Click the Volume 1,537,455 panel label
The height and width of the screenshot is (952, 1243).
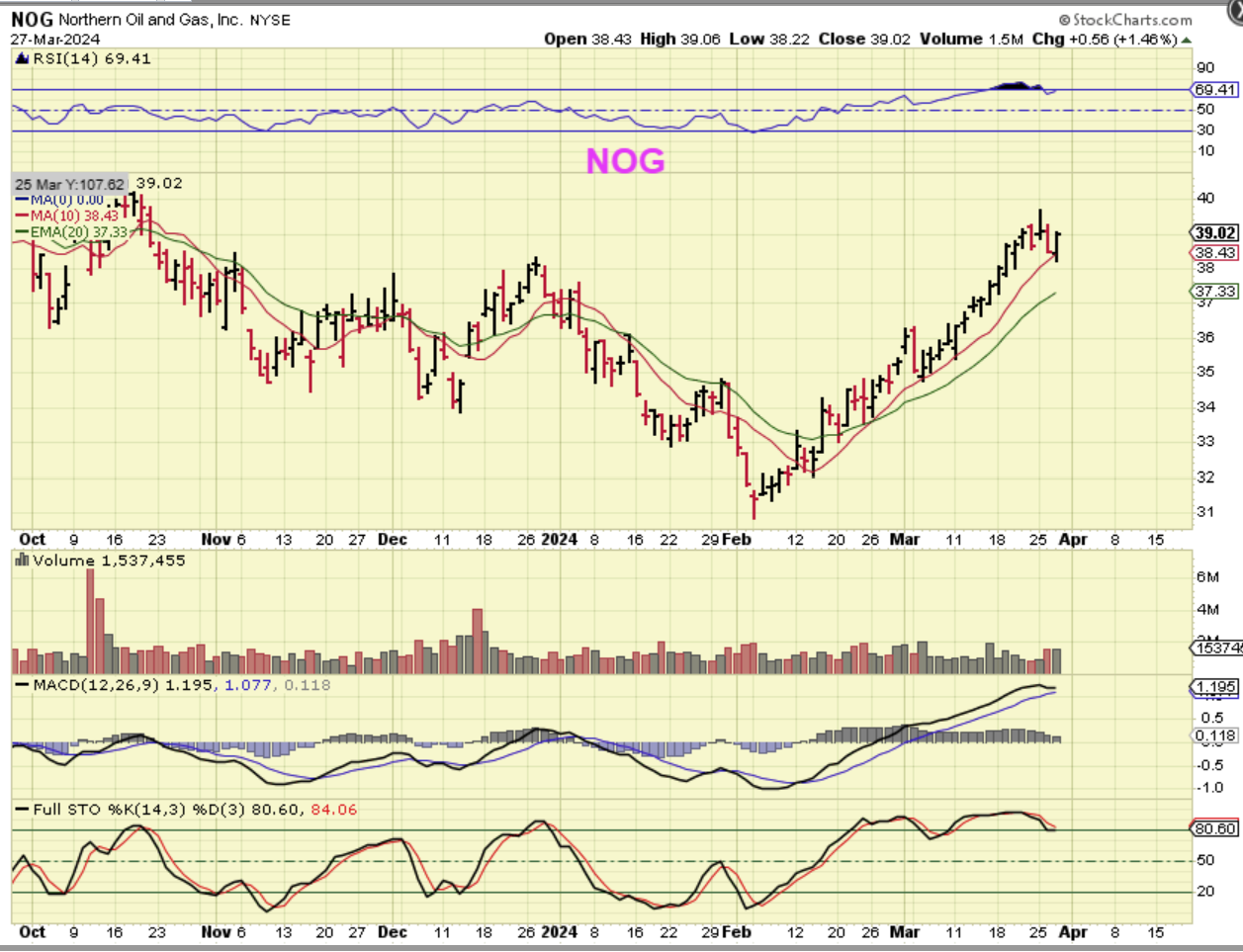coord(109,561)
